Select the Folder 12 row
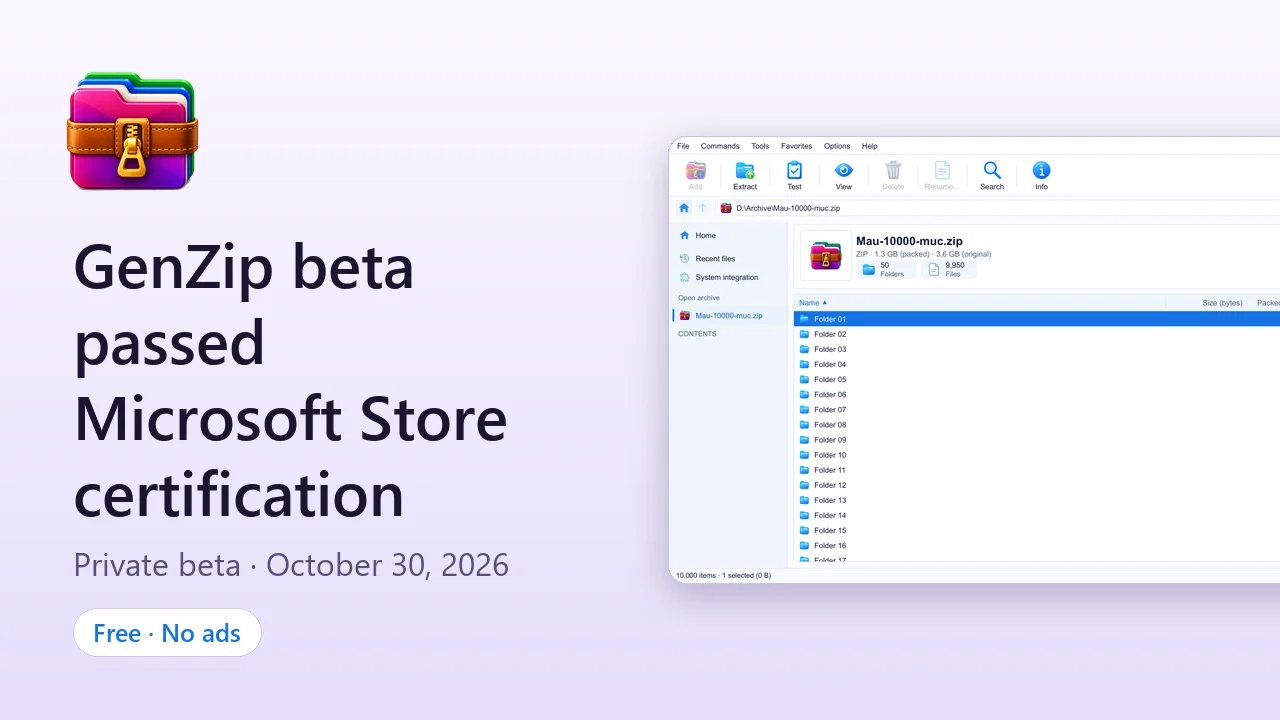Screen dimensions: 1280x720 (1037, 485)
